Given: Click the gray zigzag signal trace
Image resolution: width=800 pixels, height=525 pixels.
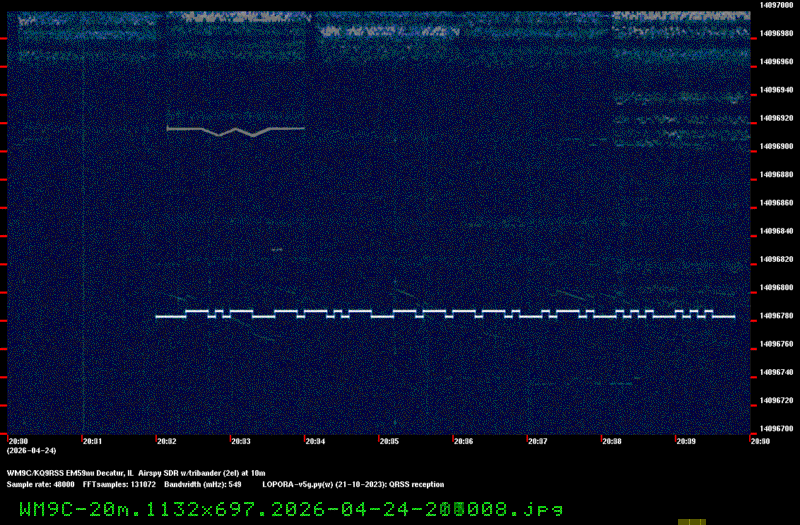Looking at the screenshot, I should click(236, 132).
